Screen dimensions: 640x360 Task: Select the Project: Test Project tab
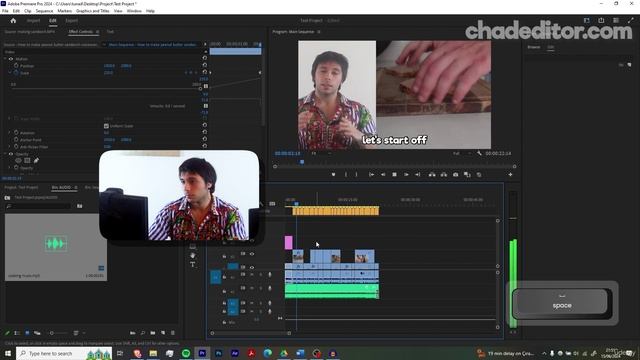tap(21, 187)
